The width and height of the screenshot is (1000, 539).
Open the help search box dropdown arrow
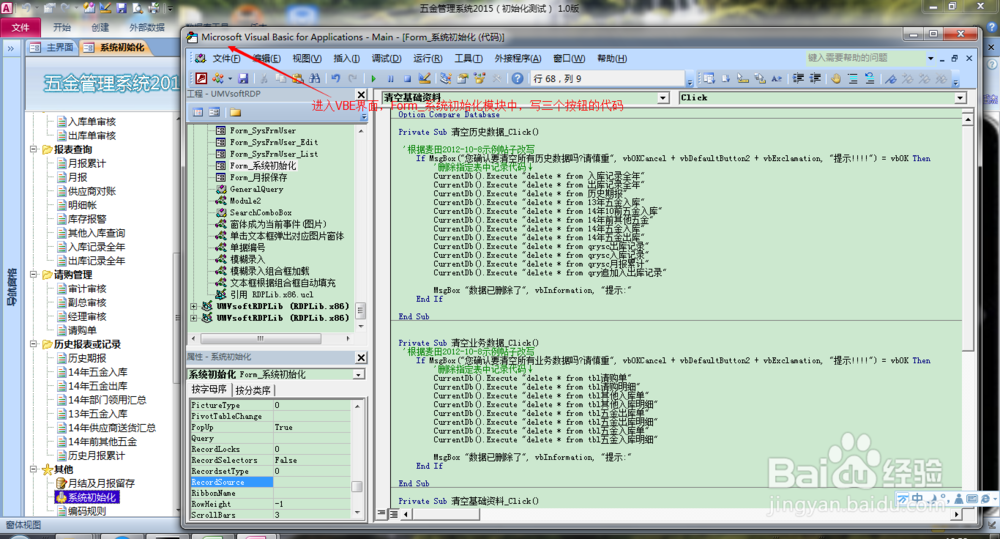930,58
